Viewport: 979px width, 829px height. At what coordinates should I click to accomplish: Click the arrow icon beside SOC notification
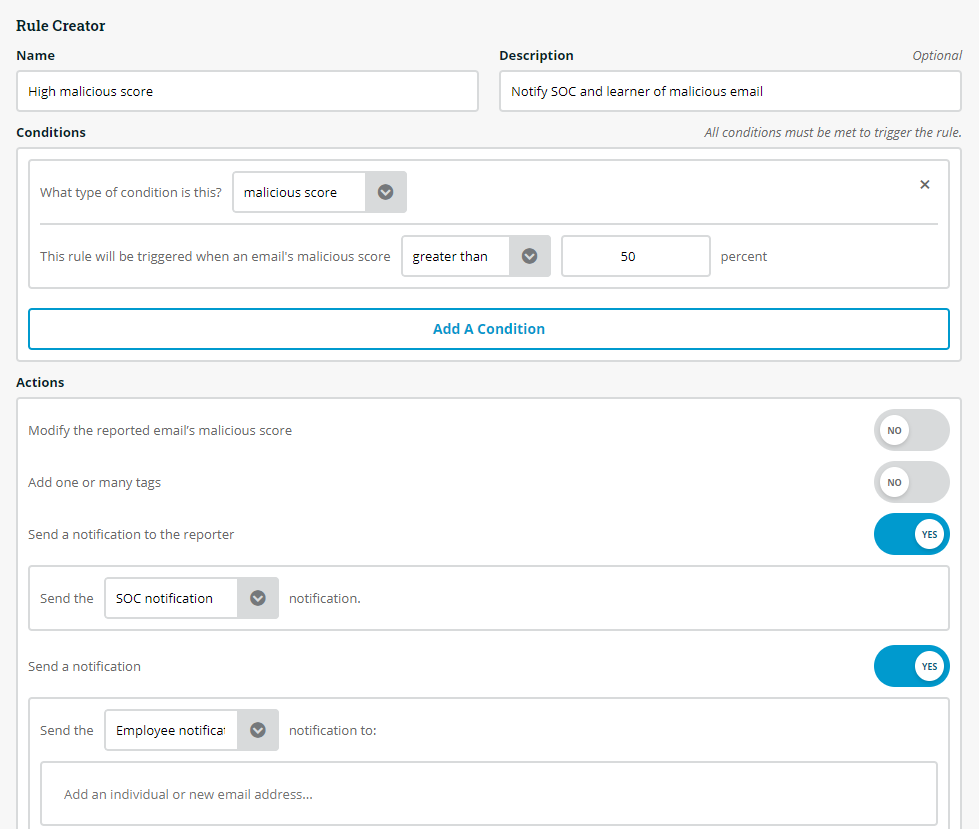click(257, 599)
